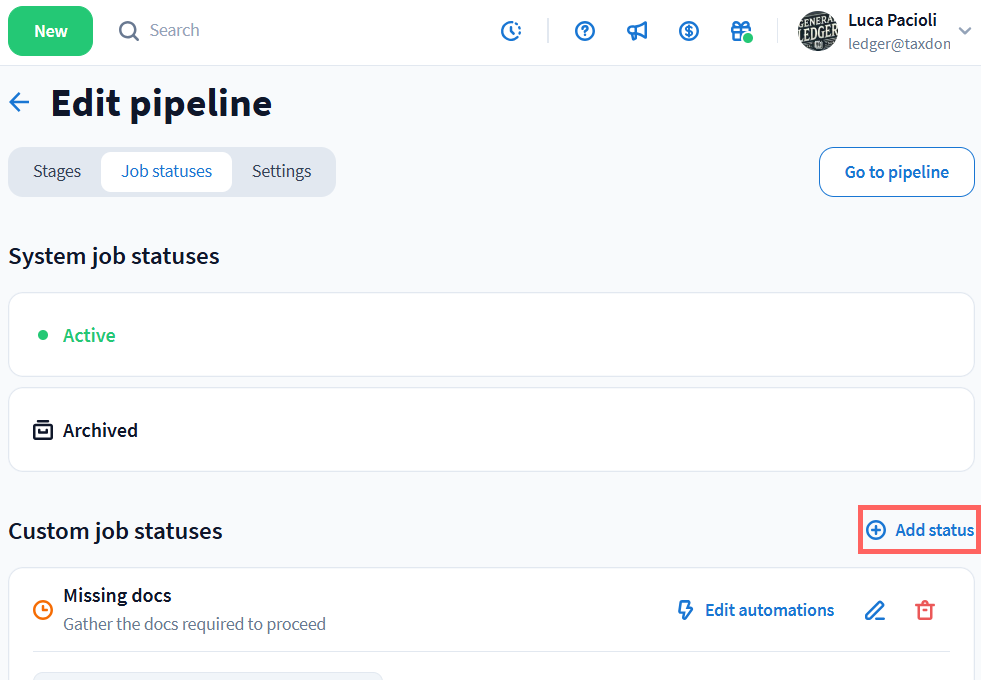Click the gift box icon

(x=741, y=31)
